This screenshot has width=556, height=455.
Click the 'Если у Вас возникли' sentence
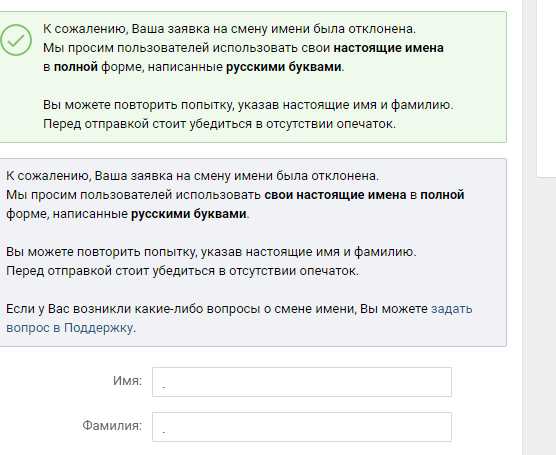[217, 309]
